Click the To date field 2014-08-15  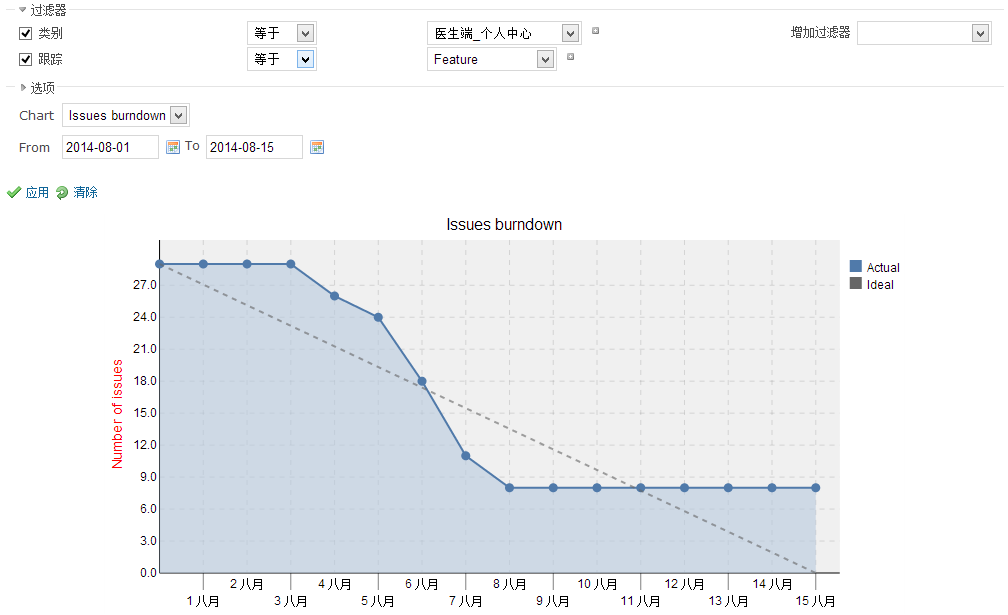coord(255,147)
